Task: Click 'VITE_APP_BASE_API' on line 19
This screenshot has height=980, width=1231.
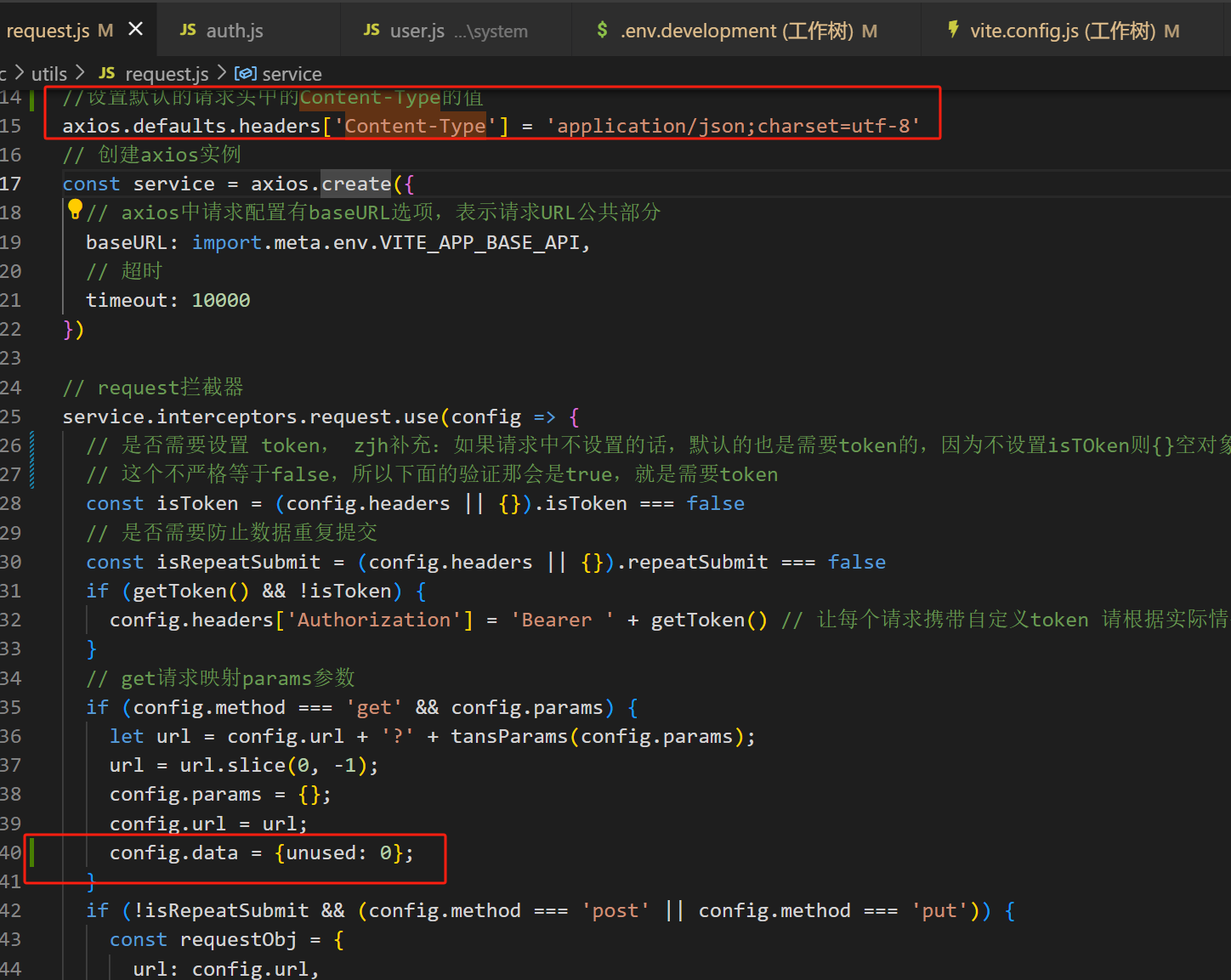Action: 479,243
